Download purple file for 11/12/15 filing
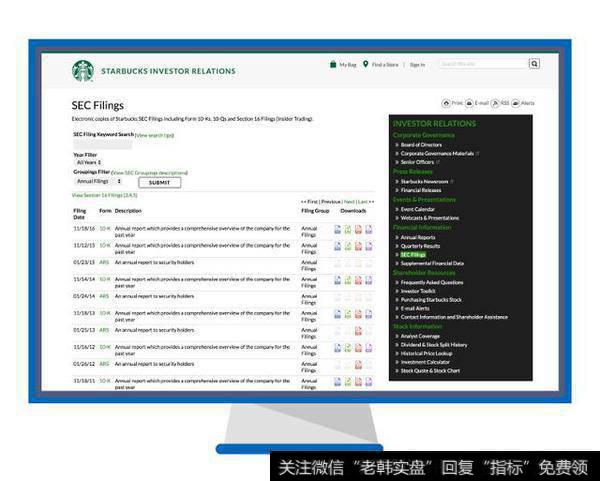600x481 pixels. pyautogui.click(x=368, y=246)
